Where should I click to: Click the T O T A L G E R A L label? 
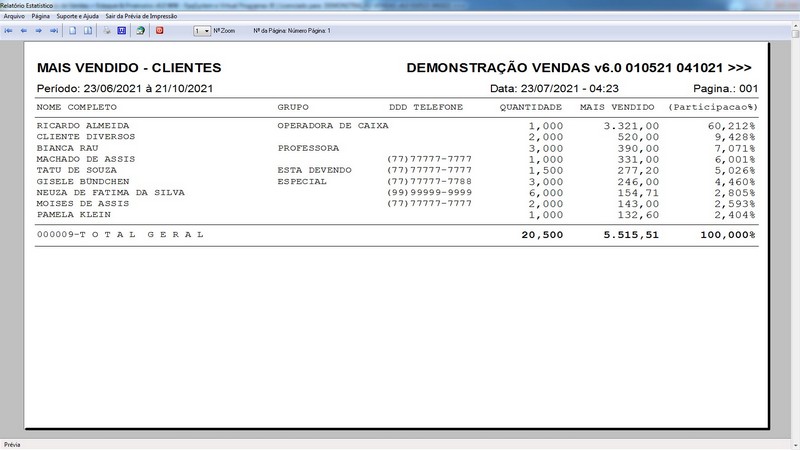pos(144,235)
